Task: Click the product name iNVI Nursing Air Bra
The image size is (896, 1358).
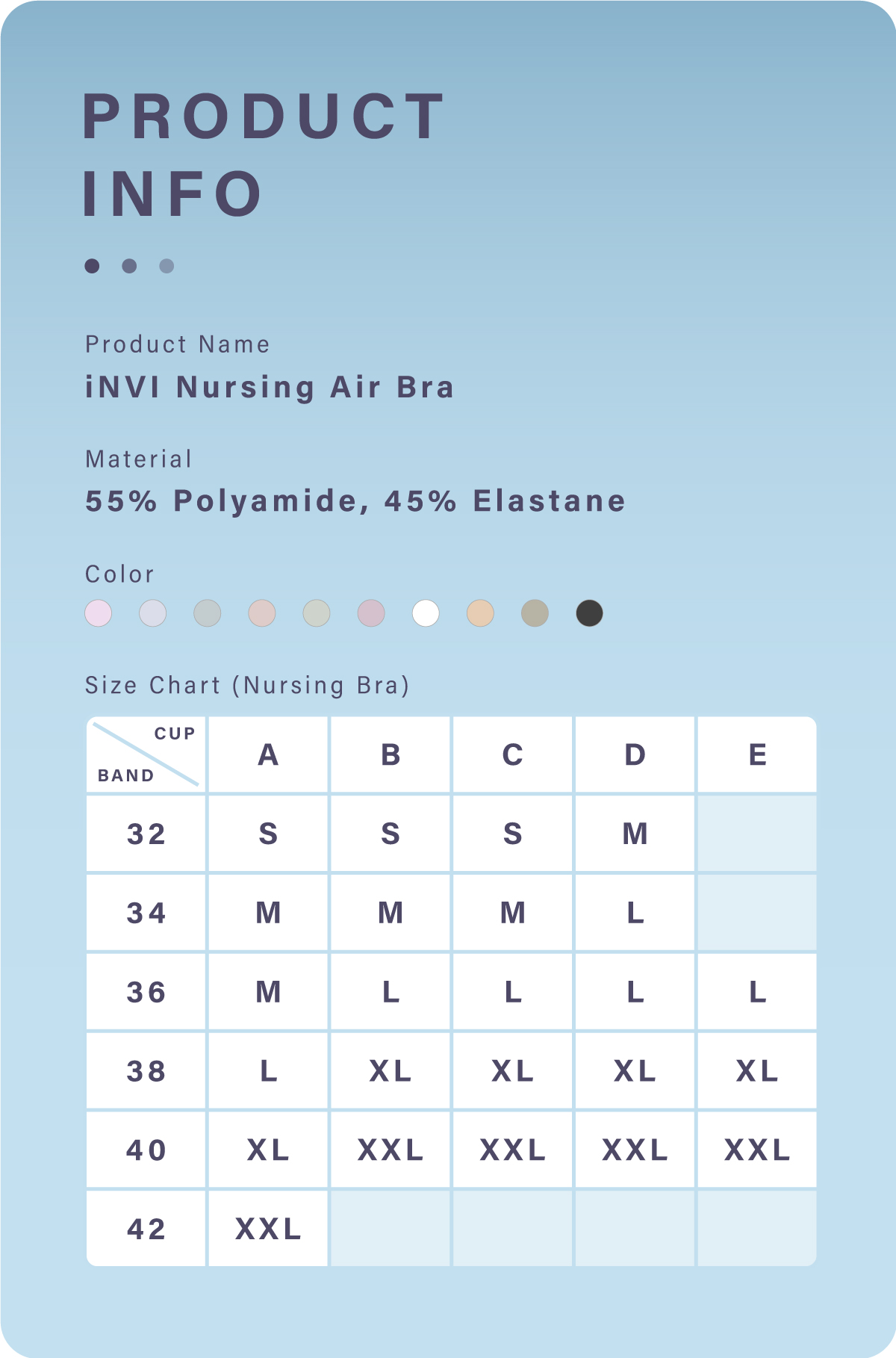Action: pos(270,388)
